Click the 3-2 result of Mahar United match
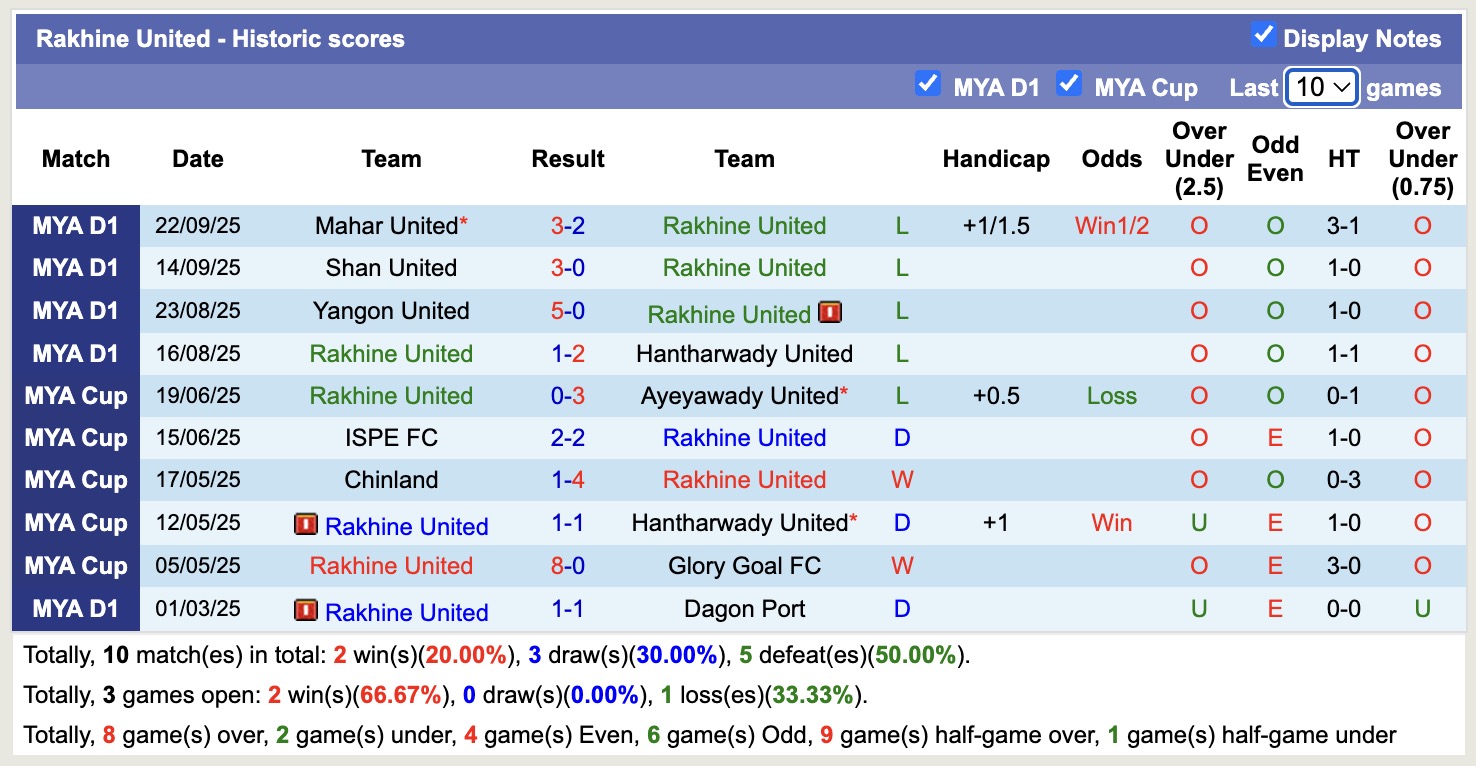This screenshot has width=1476, height=766. point(568,226)
